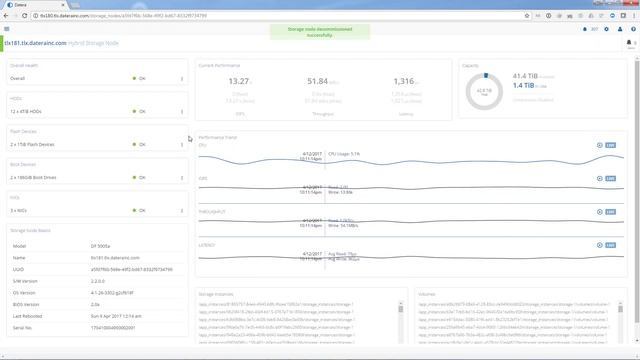Open 12 x 4TiB HDDs row options menu

(182, 111)
